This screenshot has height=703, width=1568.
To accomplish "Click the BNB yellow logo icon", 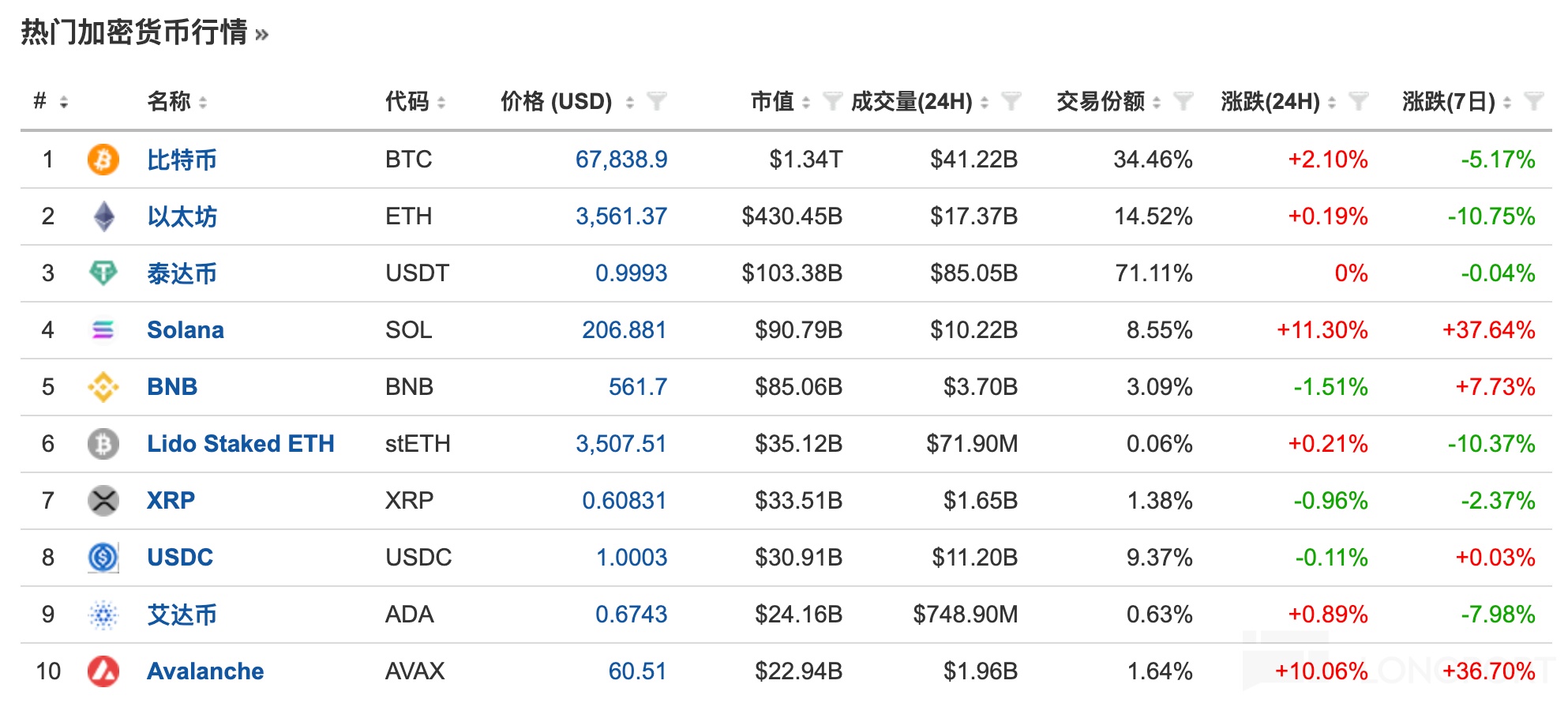I will (x=103, y=387).
